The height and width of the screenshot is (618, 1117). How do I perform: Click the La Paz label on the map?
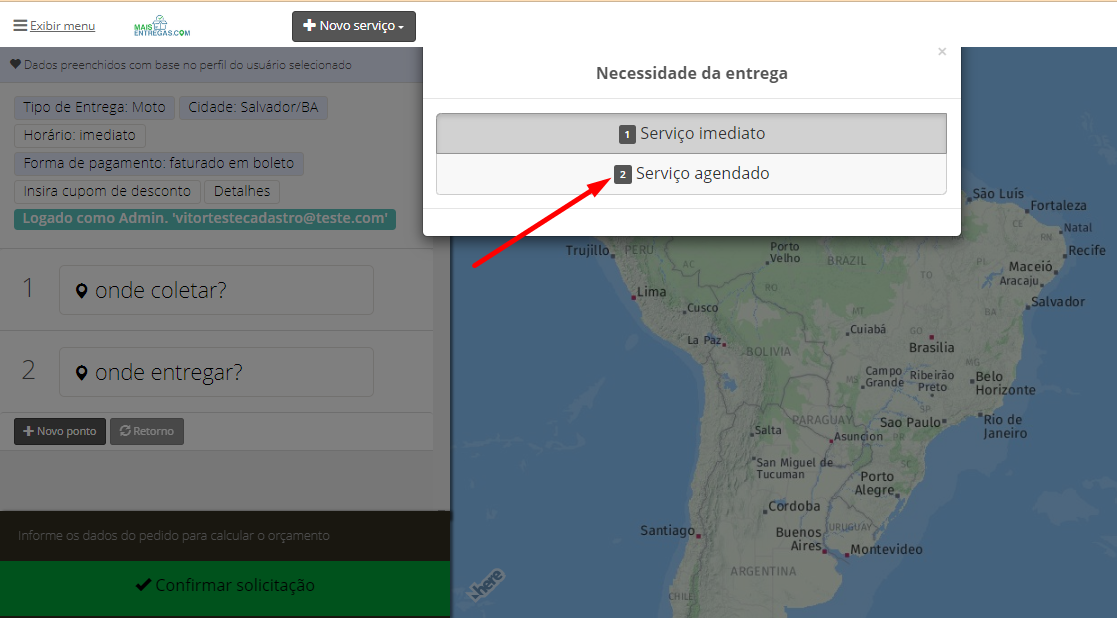tap(704, 340)
